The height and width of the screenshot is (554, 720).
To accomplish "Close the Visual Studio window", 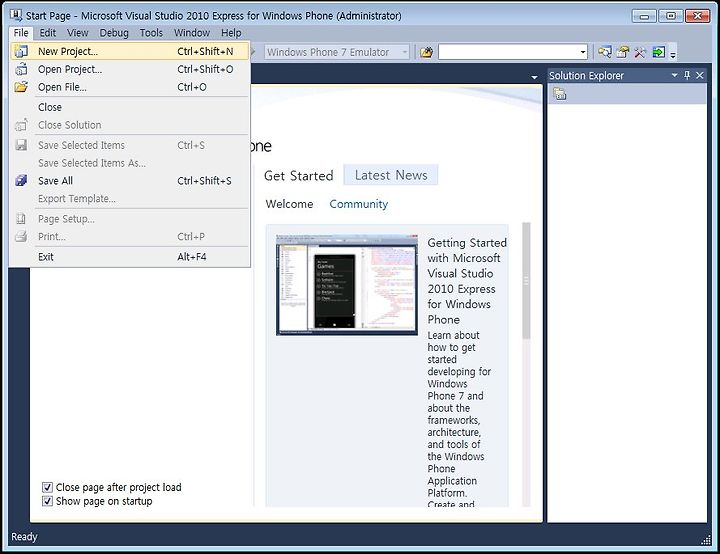I will coord(698,16).
